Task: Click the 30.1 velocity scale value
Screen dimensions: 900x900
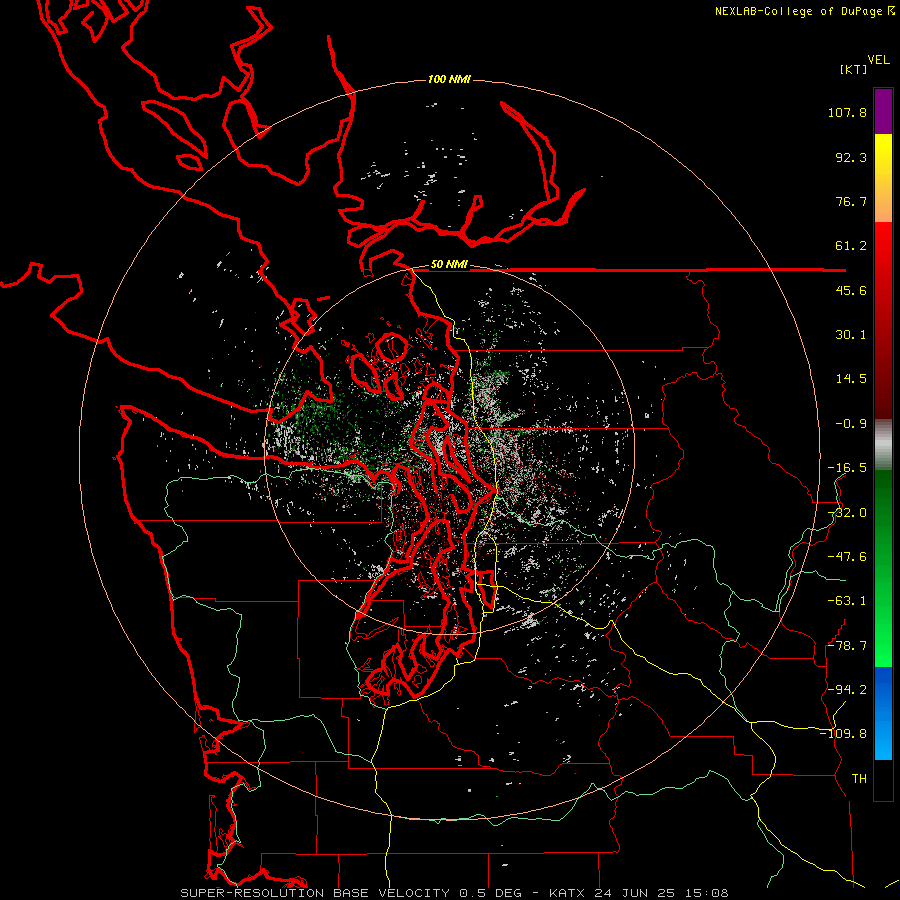Action: 851,335
